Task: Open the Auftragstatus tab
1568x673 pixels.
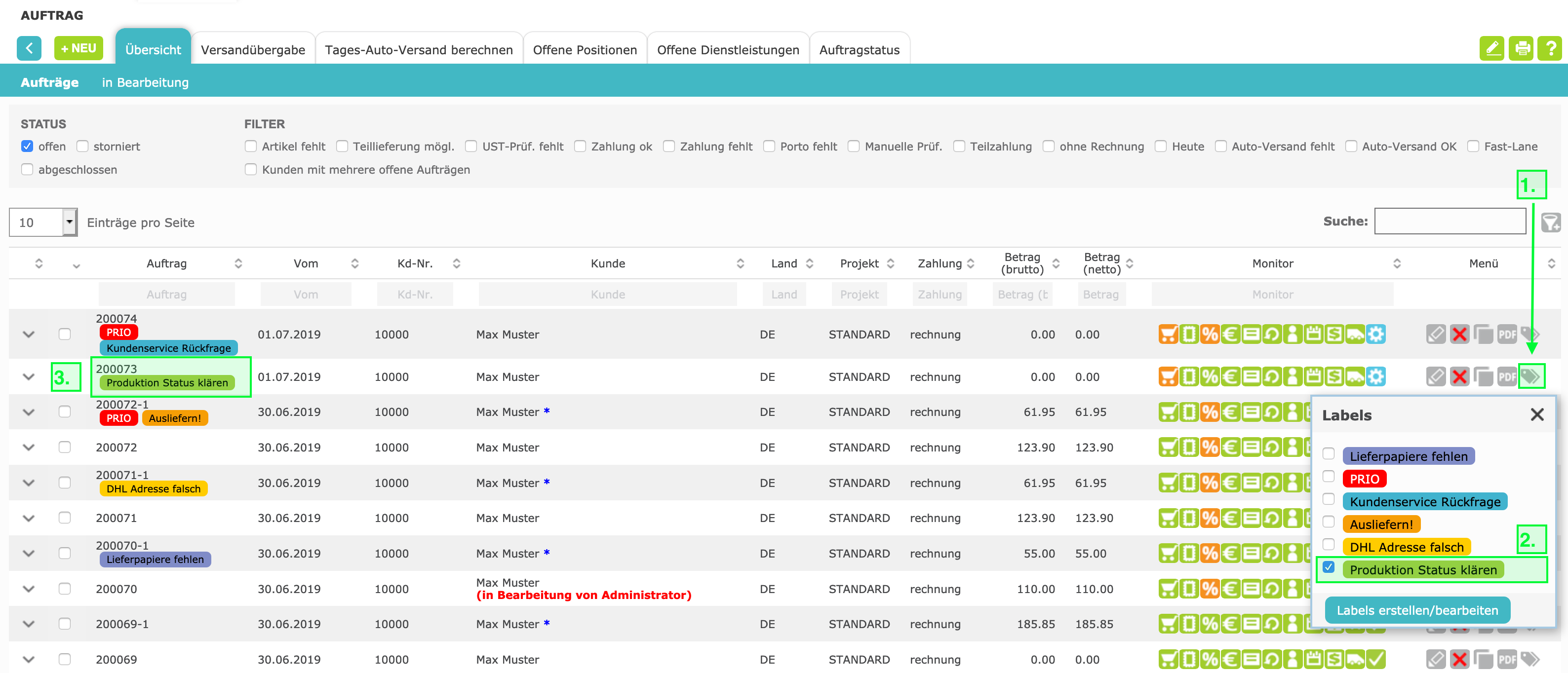Action: (859, 50)
